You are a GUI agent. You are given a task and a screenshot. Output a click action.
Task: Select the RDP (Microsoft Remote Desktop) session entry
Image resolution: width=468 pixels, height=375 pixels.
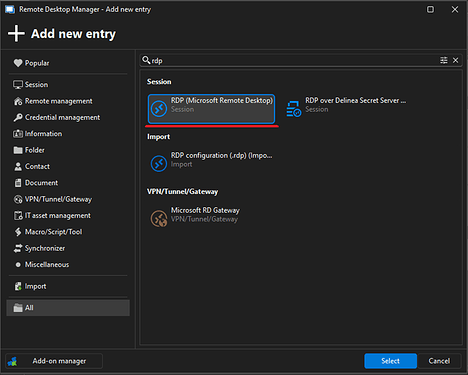coord(211,109)
